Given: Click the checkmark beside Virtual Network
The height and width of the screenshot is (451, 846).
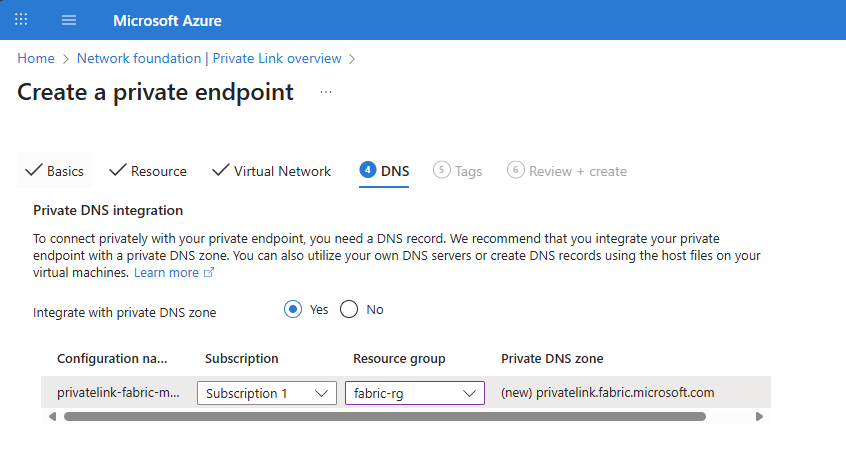Looking at the screenshot, I should coord(221,170).
